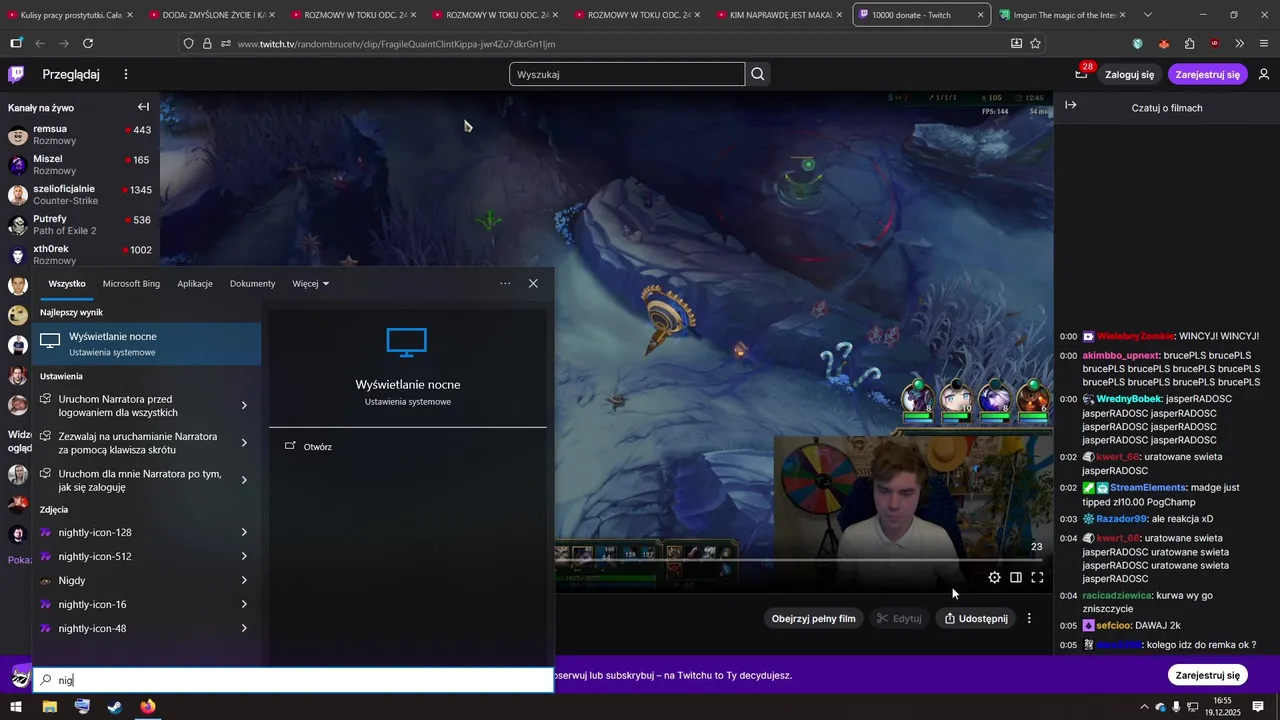Bookmark this page with the star
Image resolution: width=1280 pixels, height=720 pixels.
(x=1035, y=44)
